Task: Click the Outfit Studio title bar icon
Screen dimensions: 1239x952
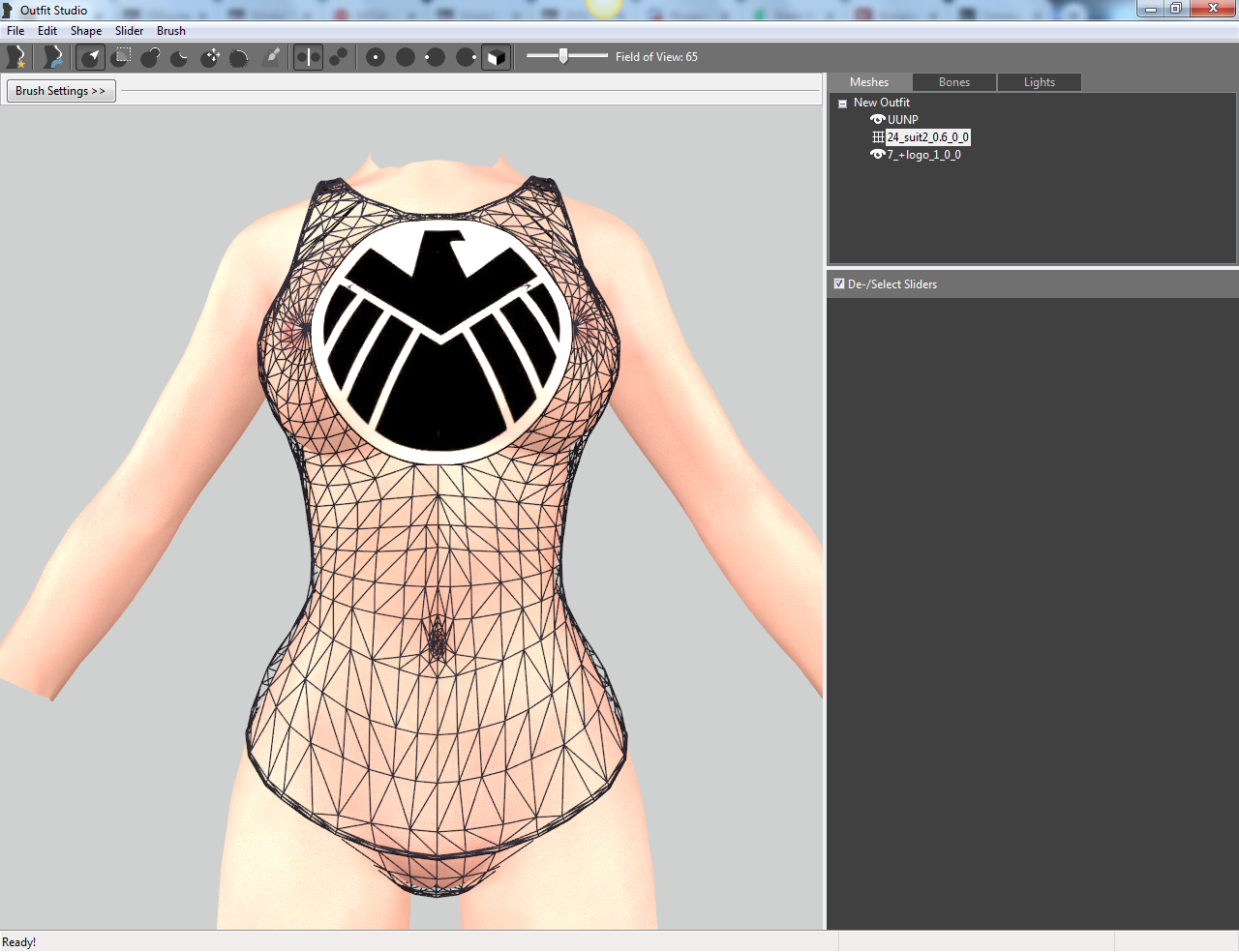Action: [9, 10]
